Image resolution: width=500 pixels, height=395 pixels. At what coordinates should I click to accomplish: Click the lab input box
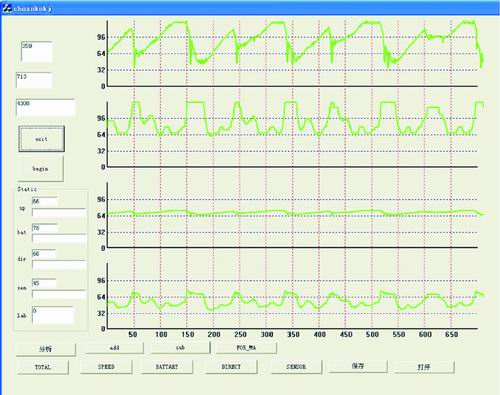[53, 315]
